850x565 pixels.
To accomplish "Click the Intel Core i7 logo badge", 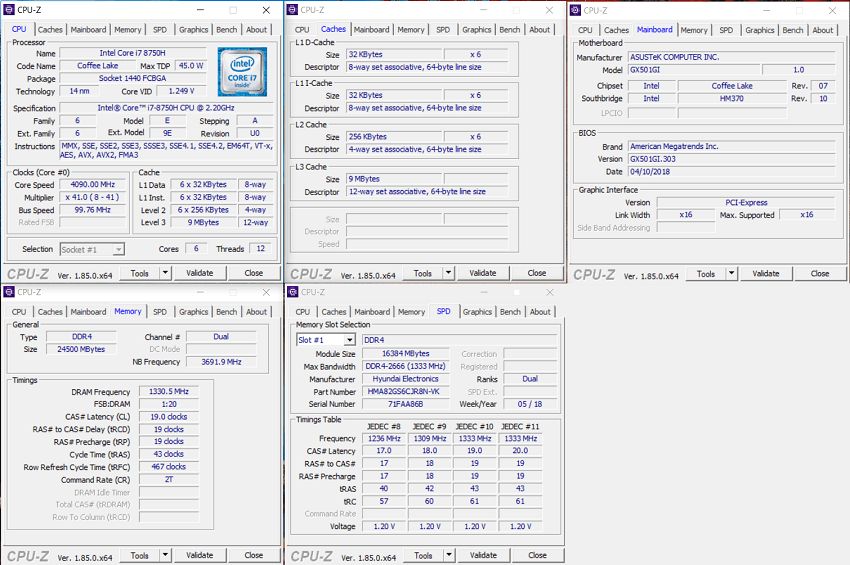I will [x=242, y=72].
